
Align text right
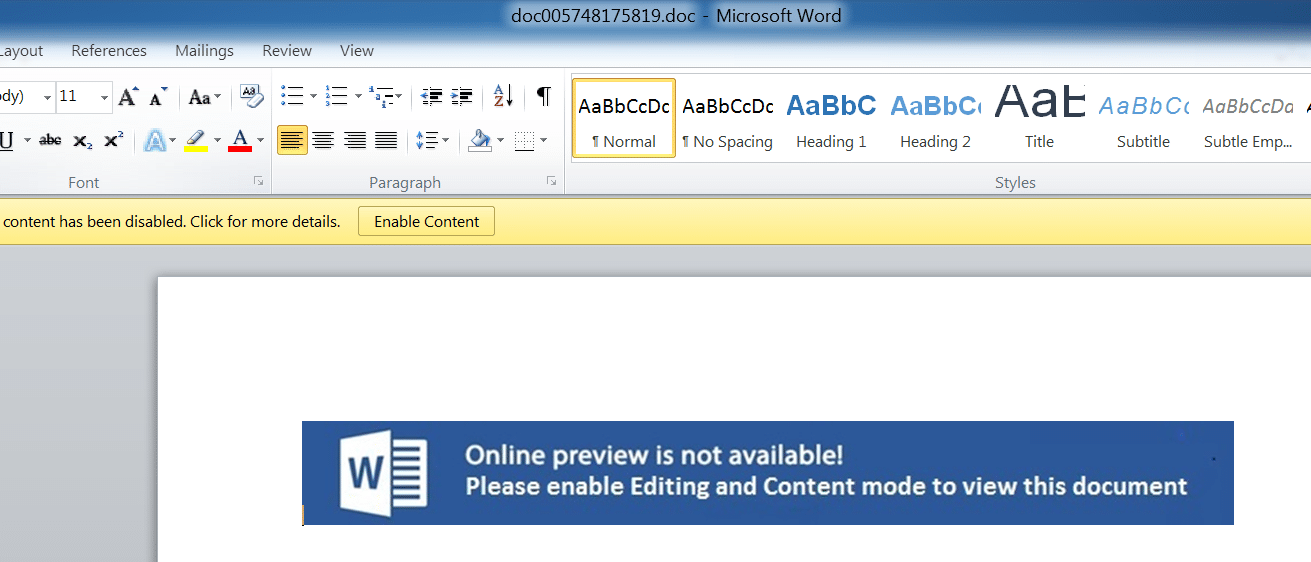click(355, 140)
